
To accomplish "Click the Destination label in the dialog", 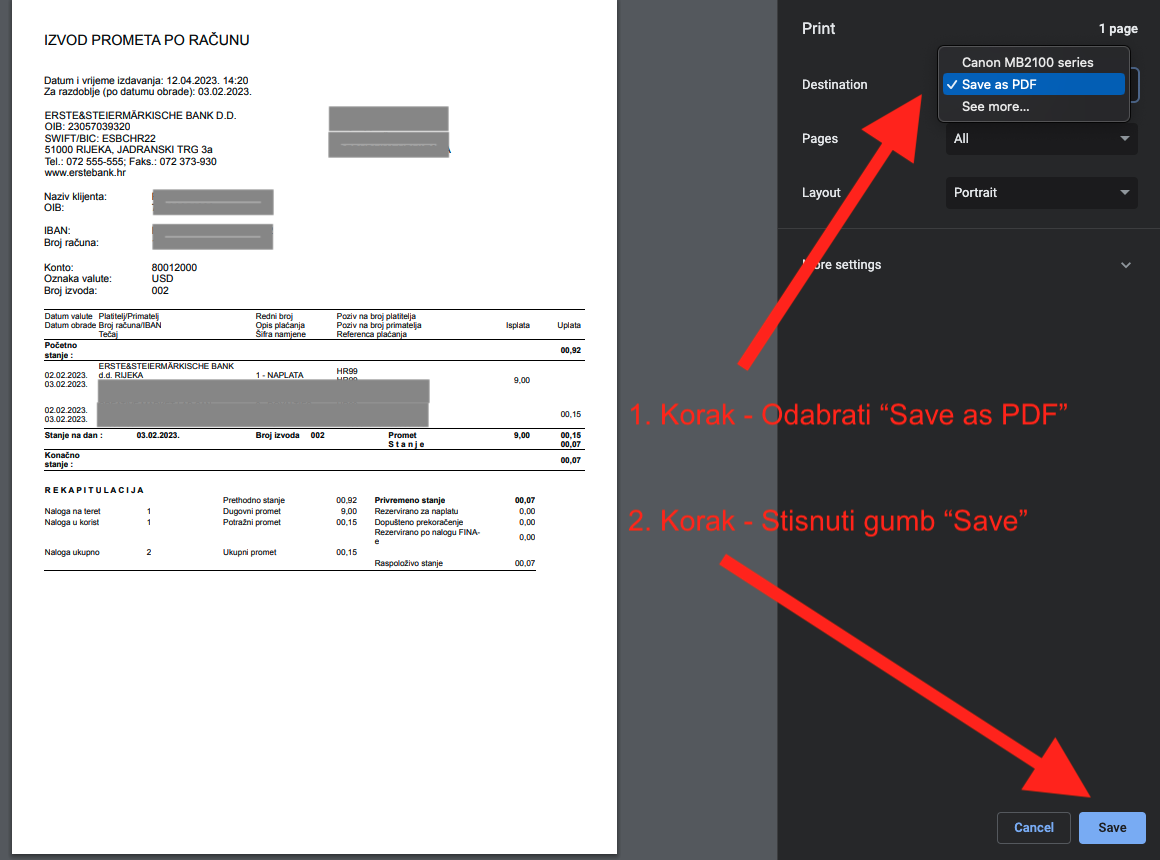I will (834, 85).
